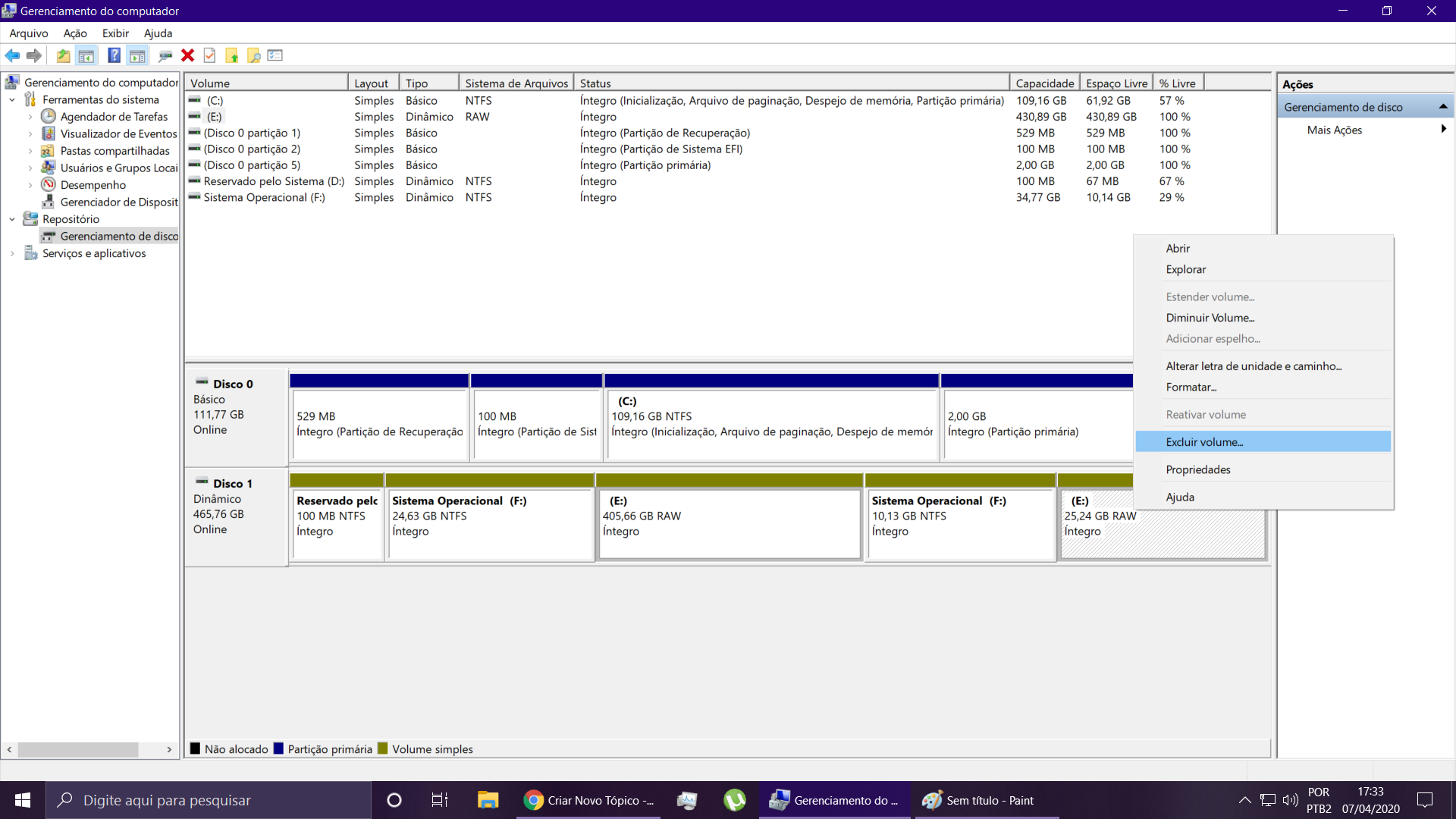Open the Exibir menu

(115, 33)
